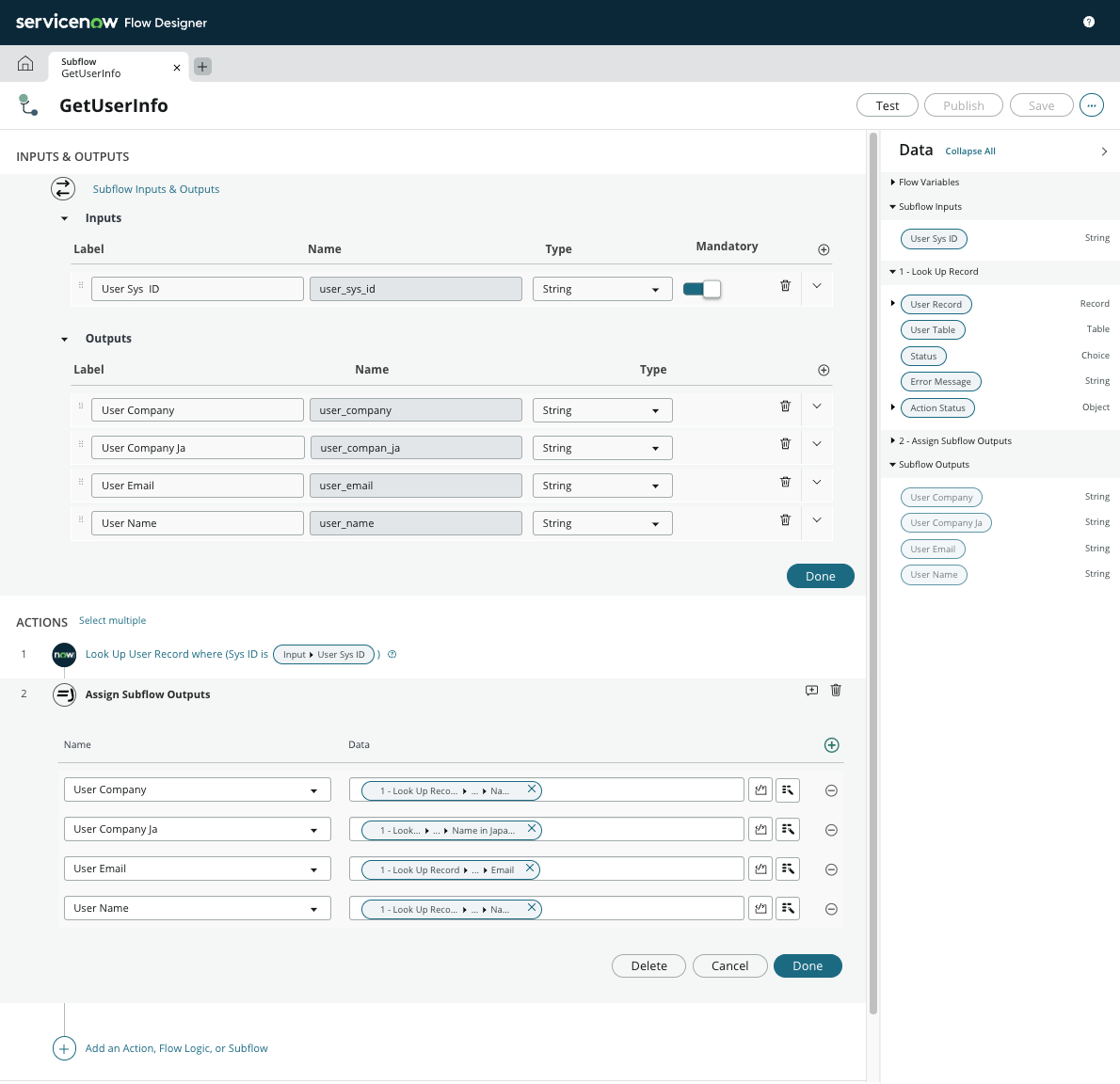Image resolution: width=1120 pixels, height=1084 pixels.
Task: Click the Collapse All link
Action: (x=970, y=151)
